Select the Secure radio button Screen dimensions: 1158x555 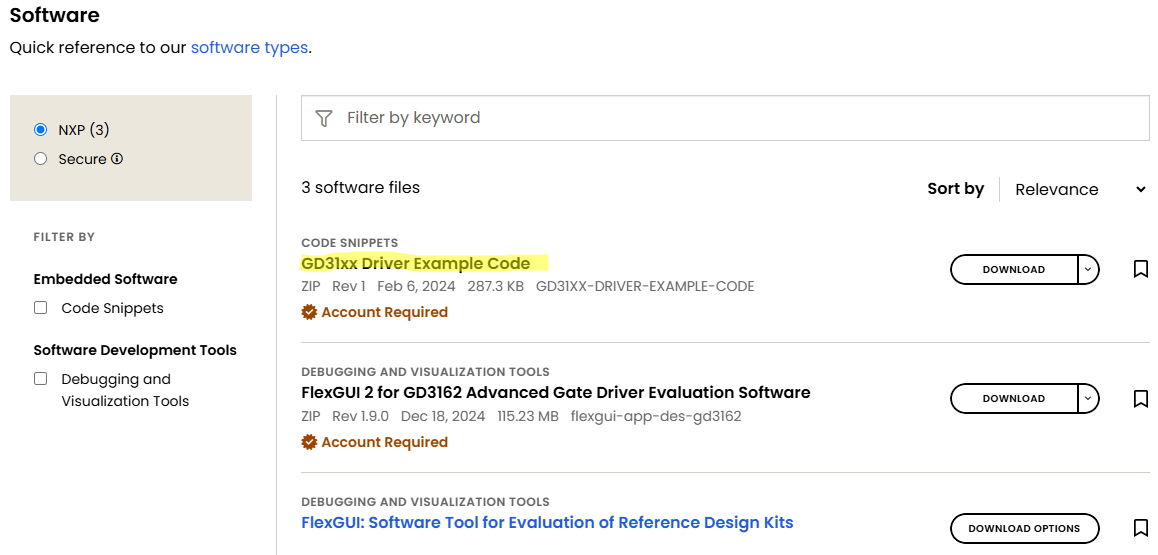(x=41, y=159)
